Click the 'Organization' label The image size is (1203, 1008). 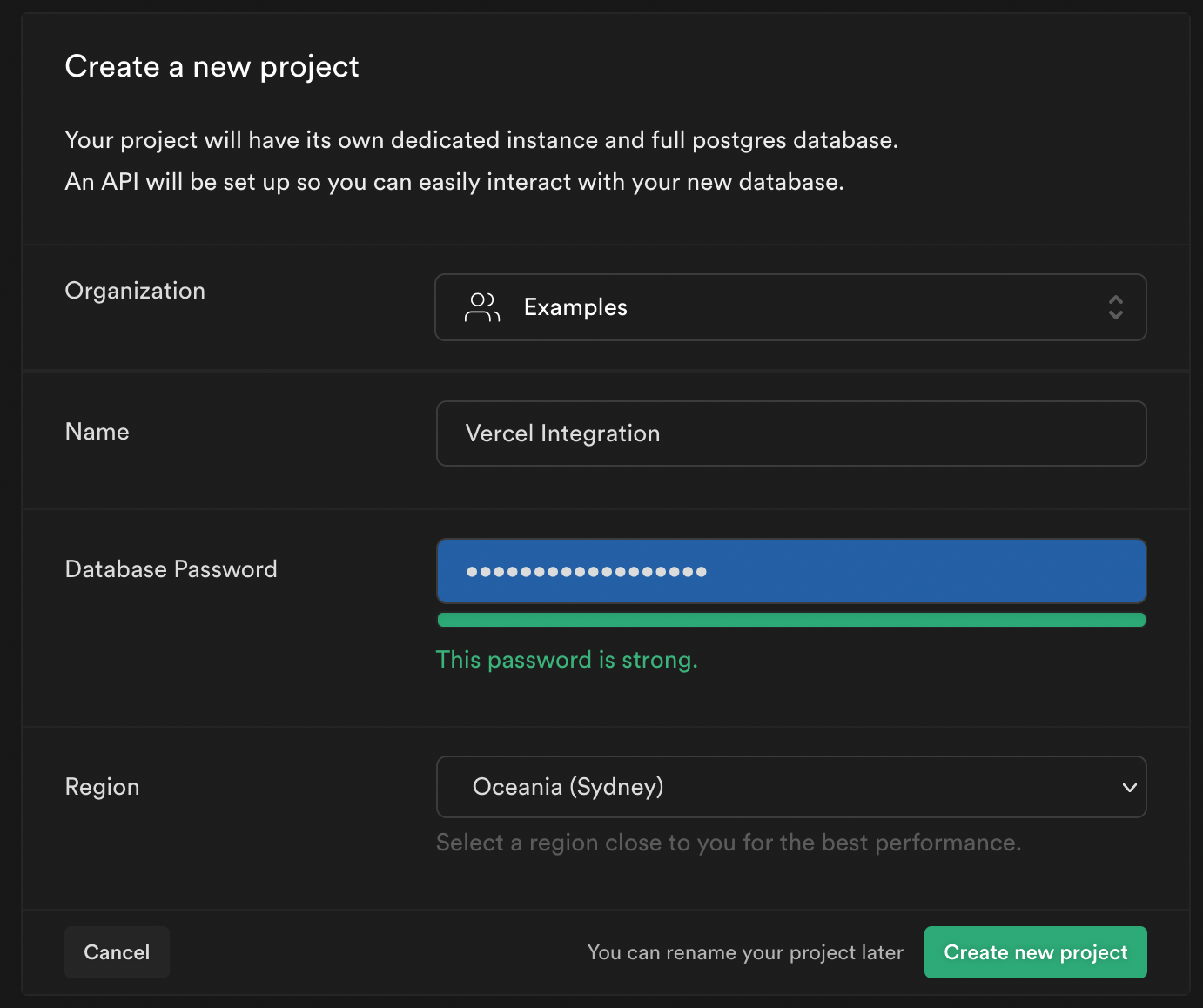pyautogui.click(x=135, y=291)
